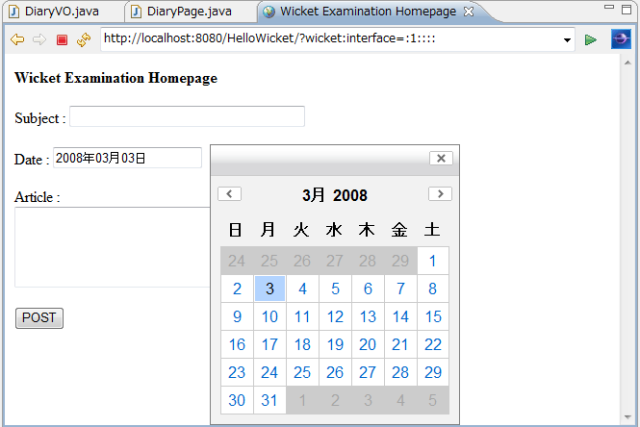Viewport: 640px width, 427px height.
Task: Open the URL history dropdown arrow
Action: (x=567, y=40)
